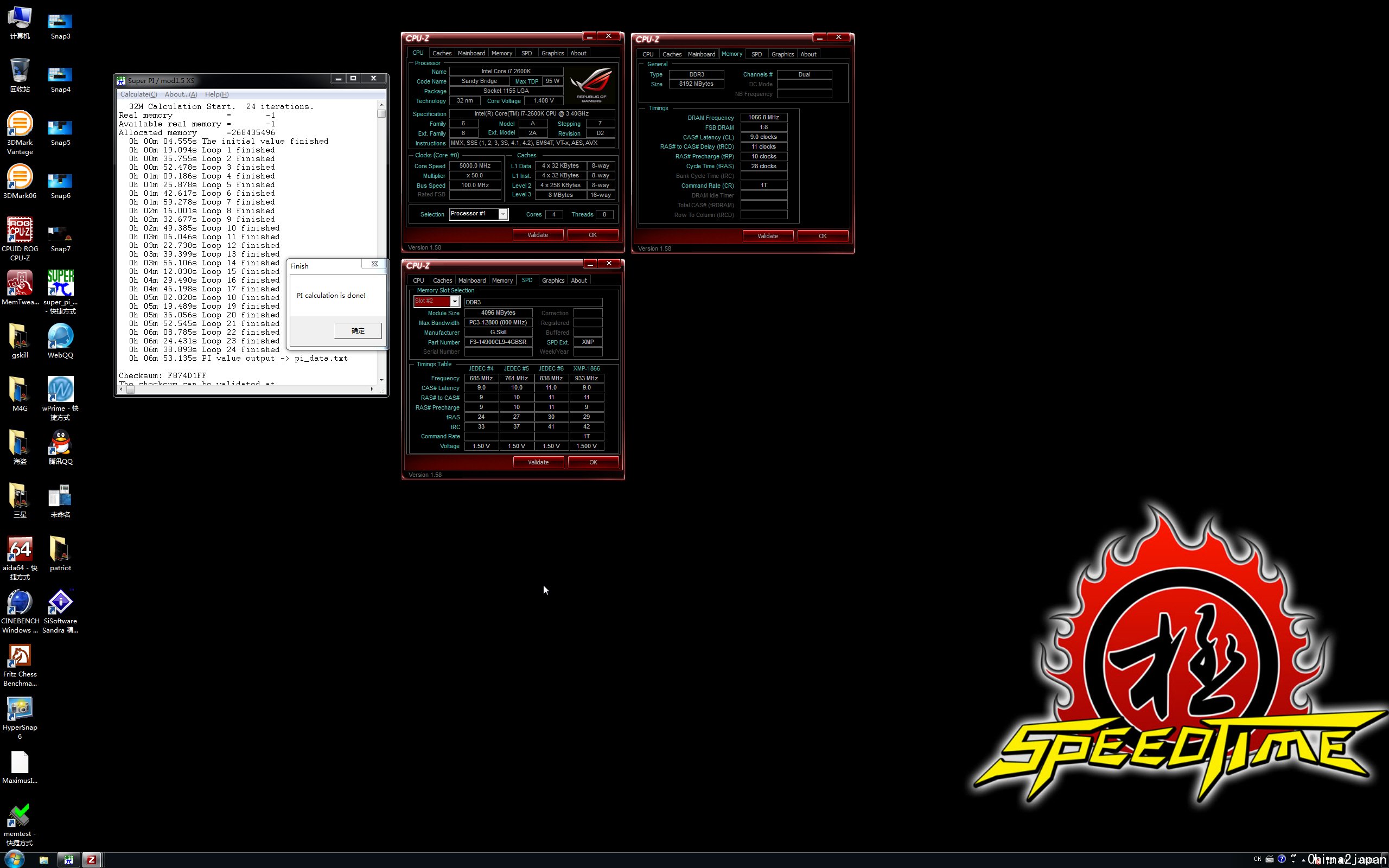
Task: Switch to Caches tab in CPU window
Action: pyautogui.click(x=442, y=53)
